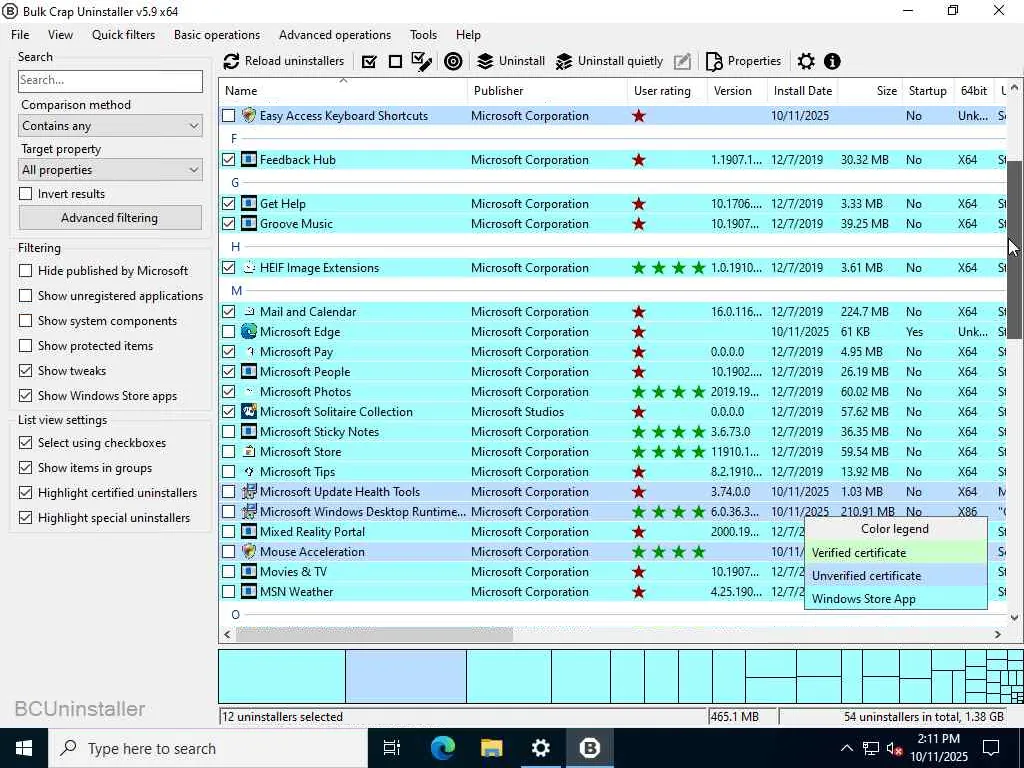Open Windows Start menu
This screenshot has height=768, width=1024.
tap(24, 748)
